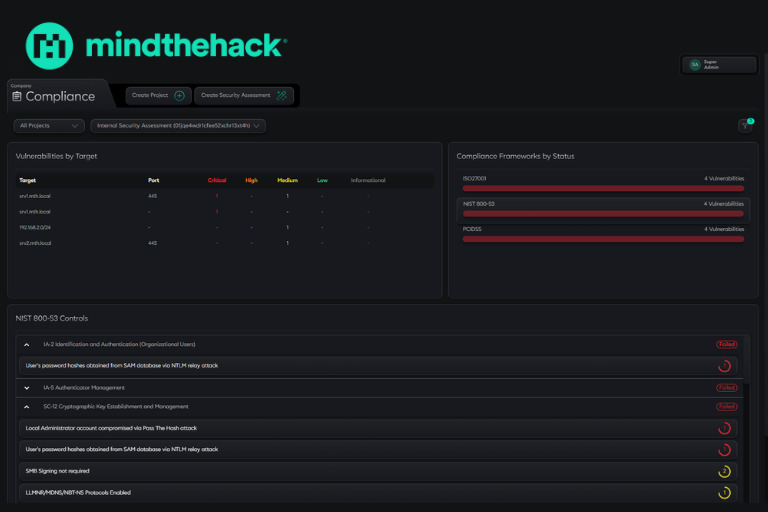Image resolution: width=768 pixels, height=512 pixels.
Task: Select the Compliance tab
Action: pos(53,96)
